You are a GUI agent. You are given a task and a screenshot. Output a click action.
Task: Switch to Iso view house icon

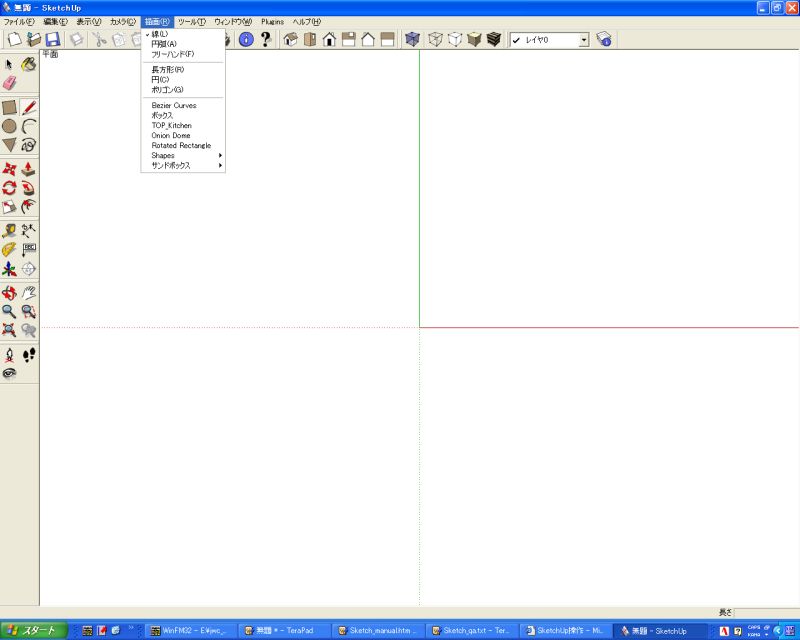point(290,39)
